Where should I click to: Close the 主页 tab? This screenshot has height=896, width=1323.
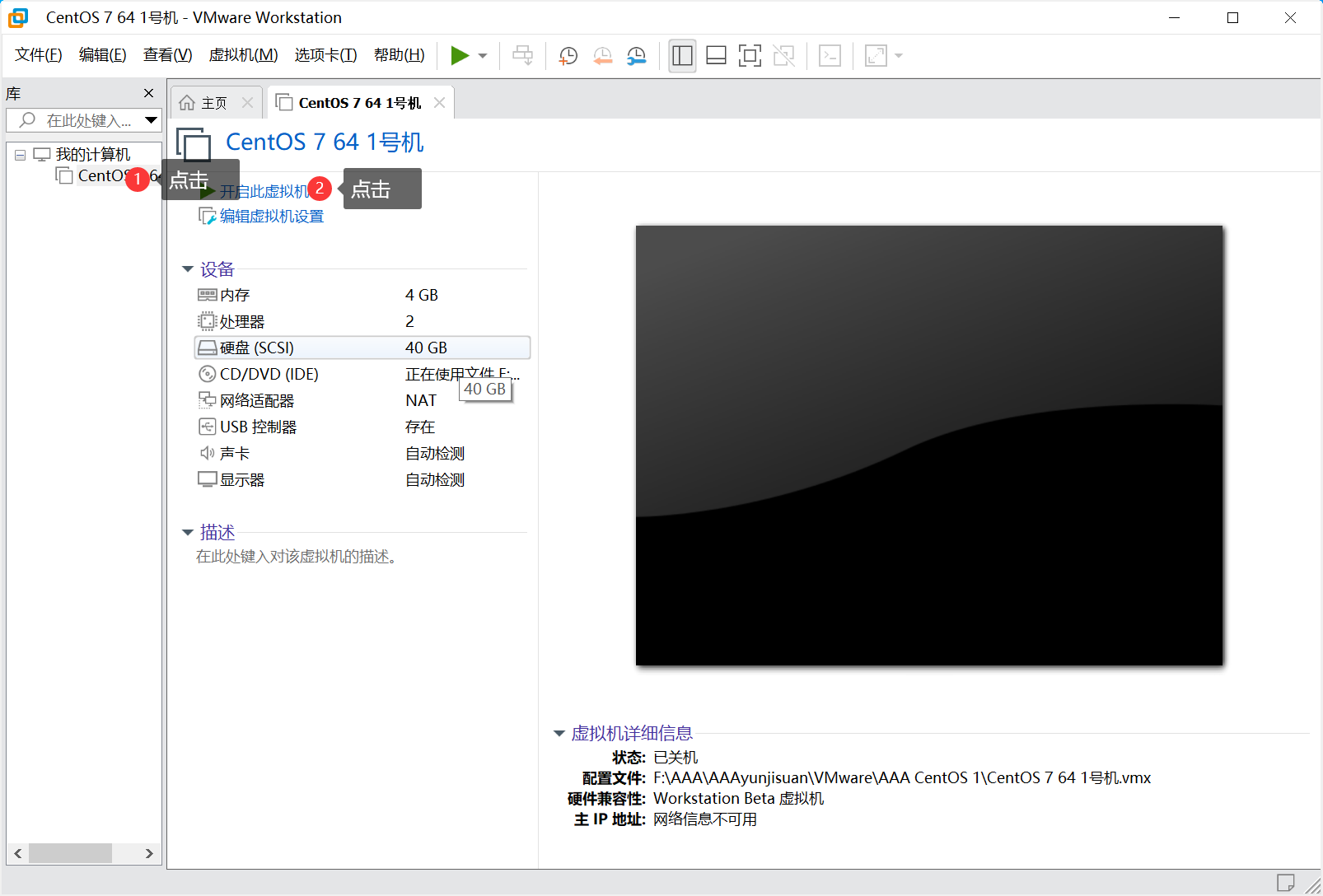point(247,103)
